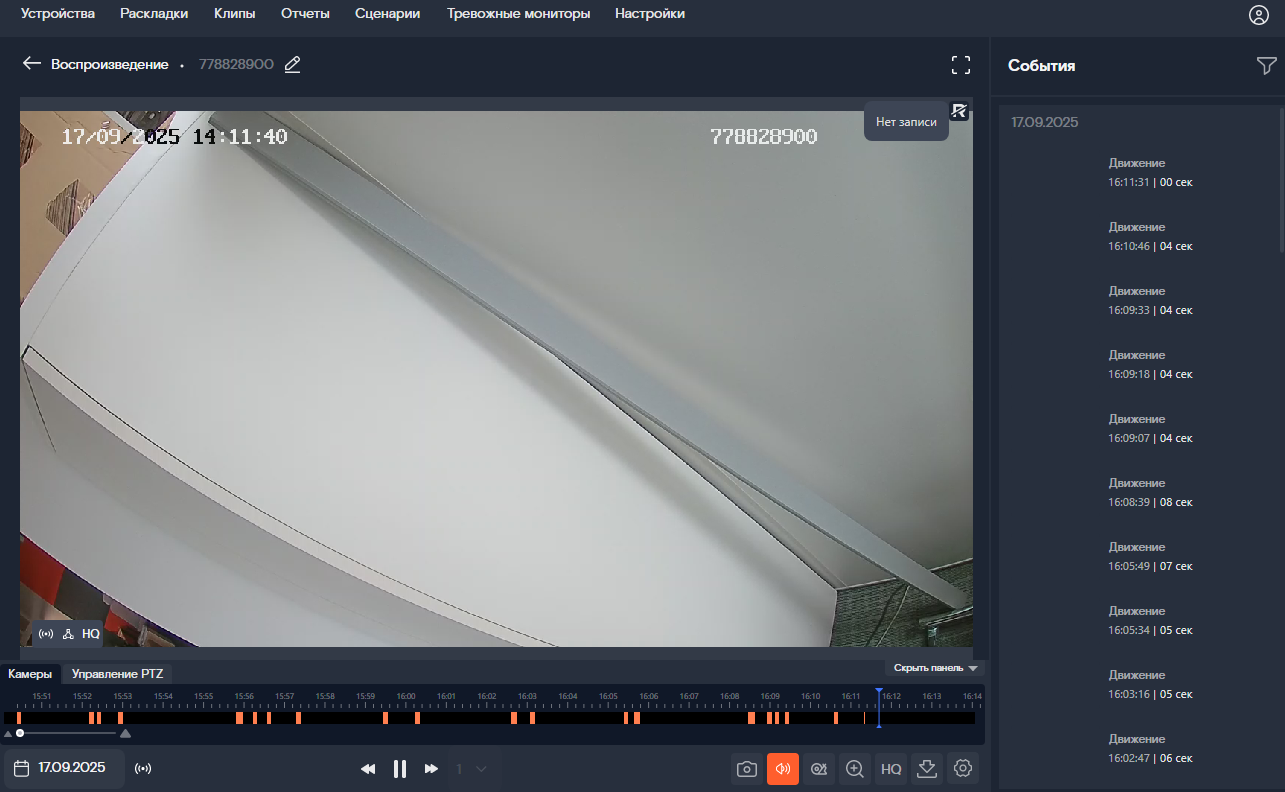
Task: Click the Воспроизведение title
Action: (110, 64)
